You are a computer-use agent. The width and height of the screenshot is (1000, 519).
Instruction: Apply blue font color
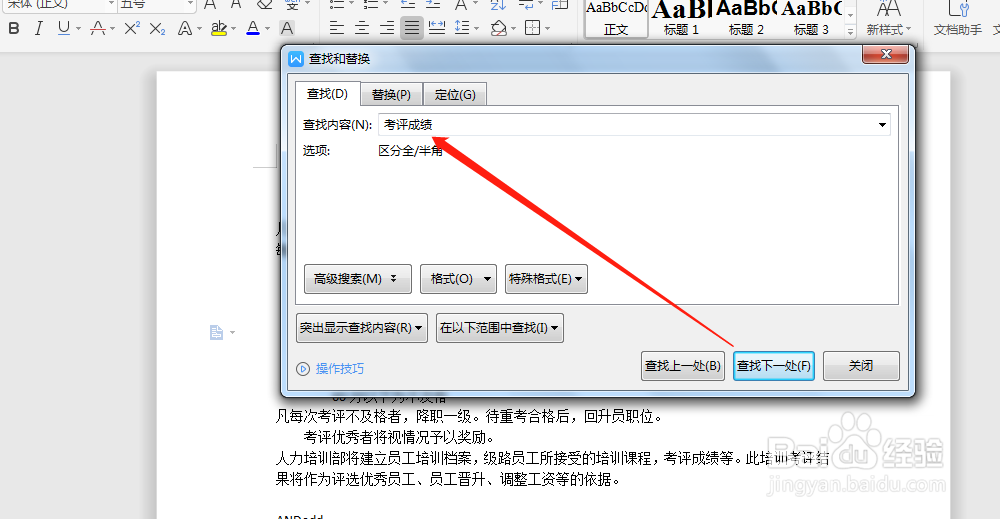tap(253, 29)
